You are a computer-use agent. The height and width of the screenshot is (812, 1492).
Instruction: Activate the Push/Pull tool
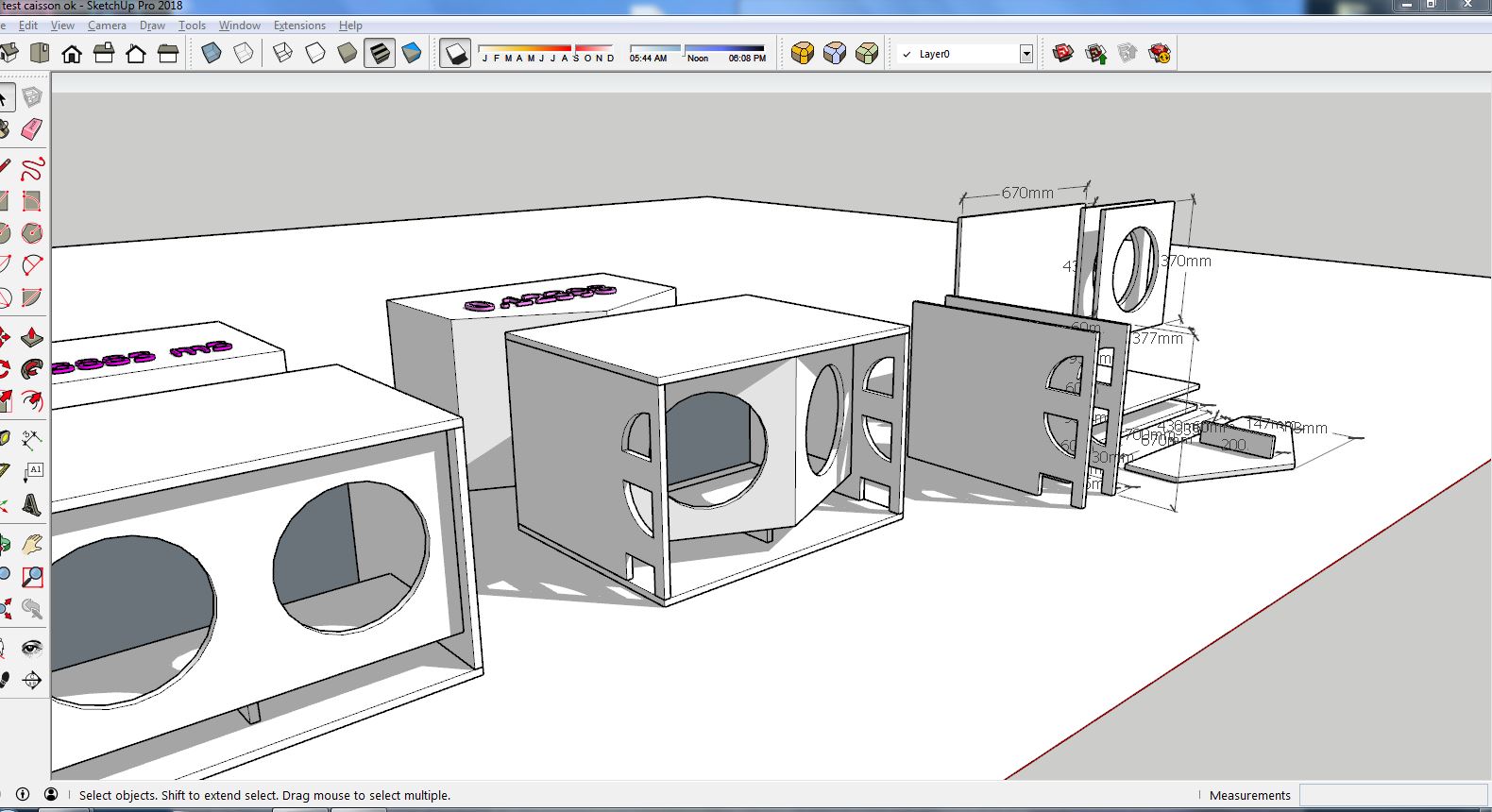point(32,337)
